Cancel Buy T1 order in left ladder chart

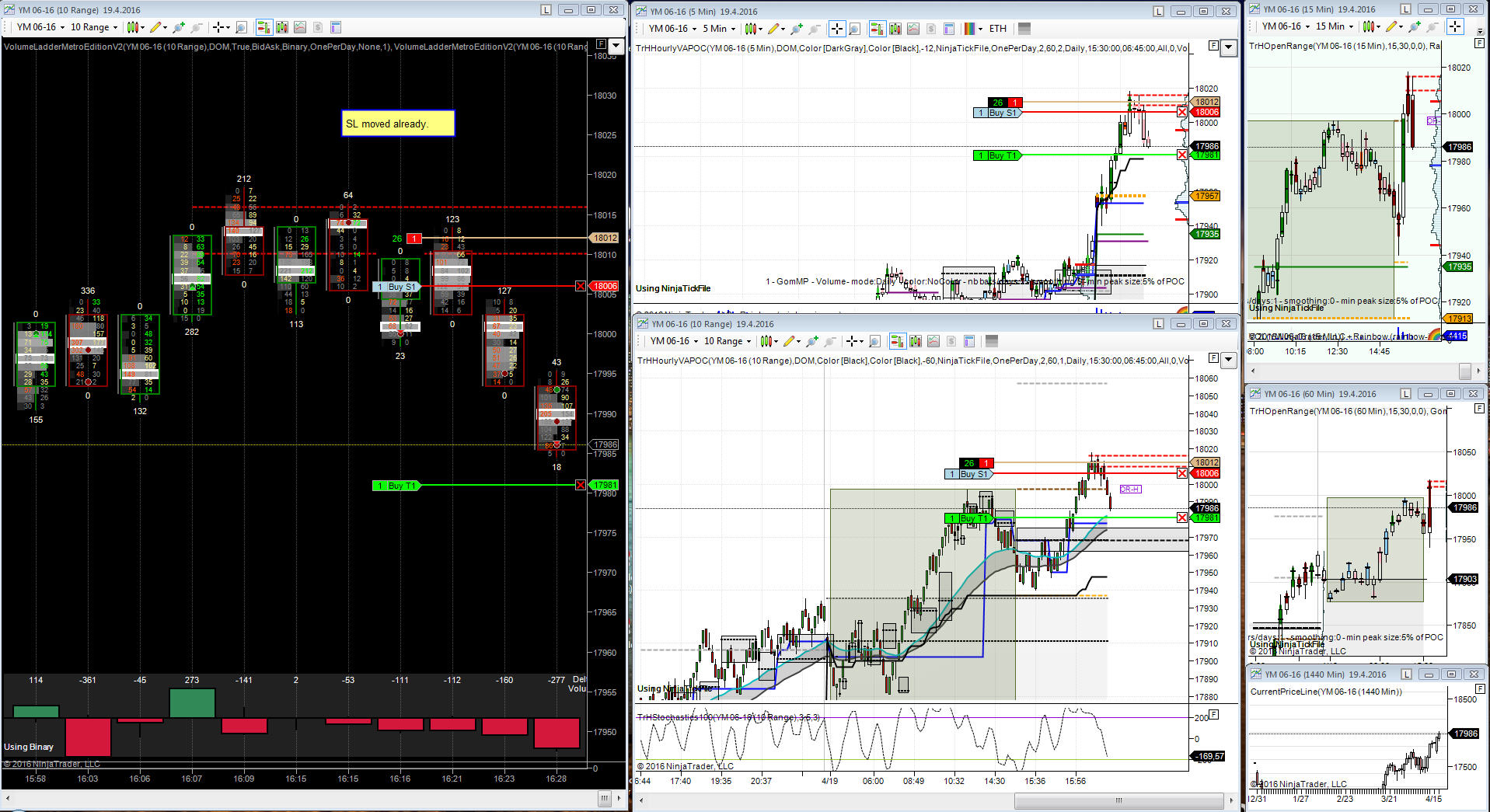[x=581, y=486]
